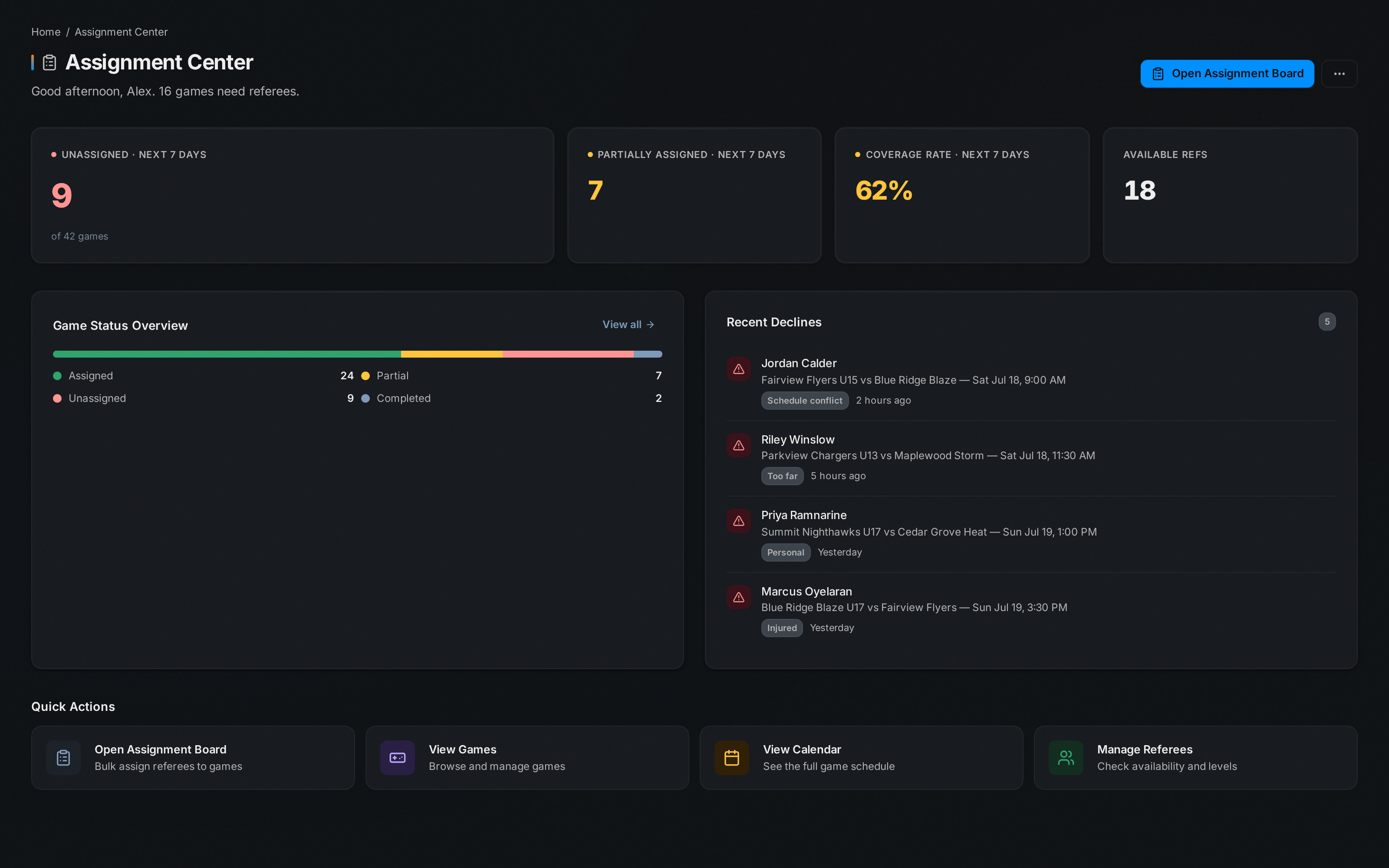Image resolution: width=1389 pixels, height=868 pixels.
Task: Open the Bulk assign referees quick action card
Action: tap(193, 758)
